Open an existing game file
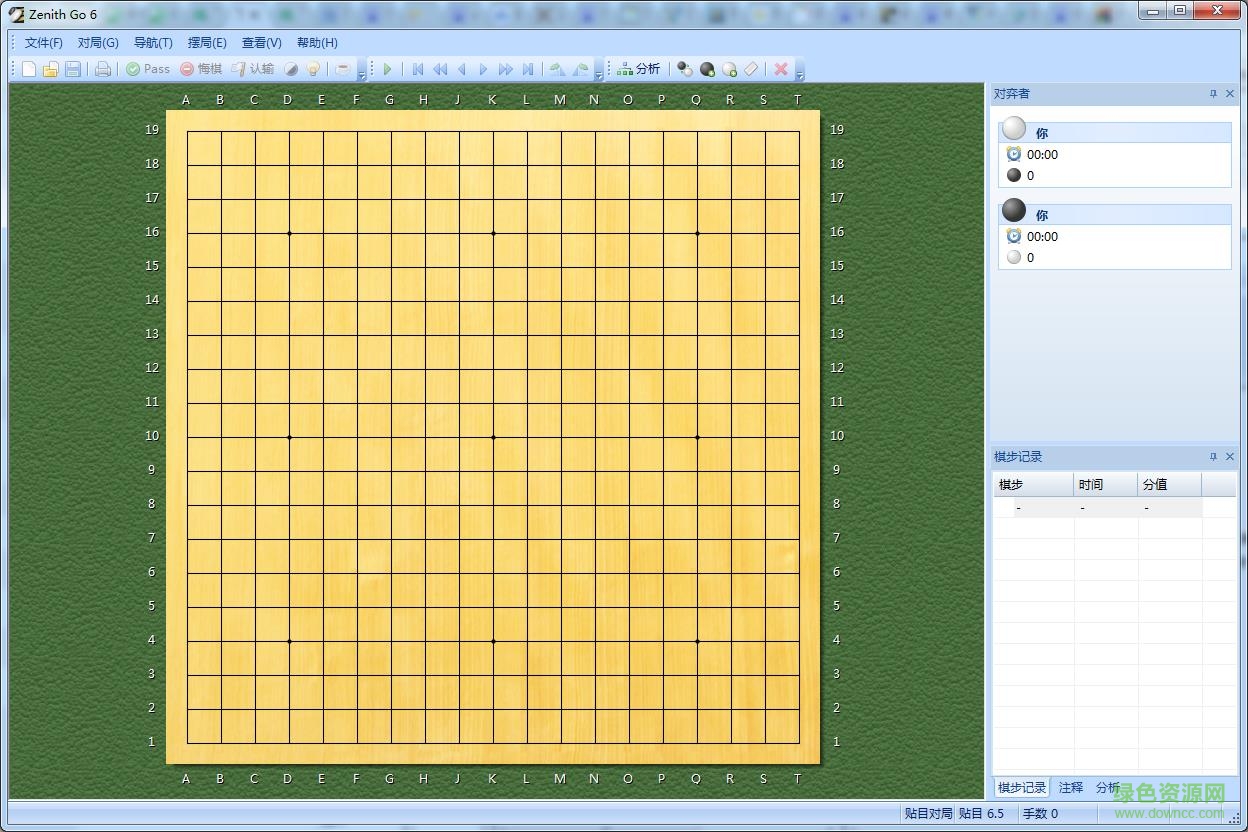1248x832 pixels. (50, 69)
